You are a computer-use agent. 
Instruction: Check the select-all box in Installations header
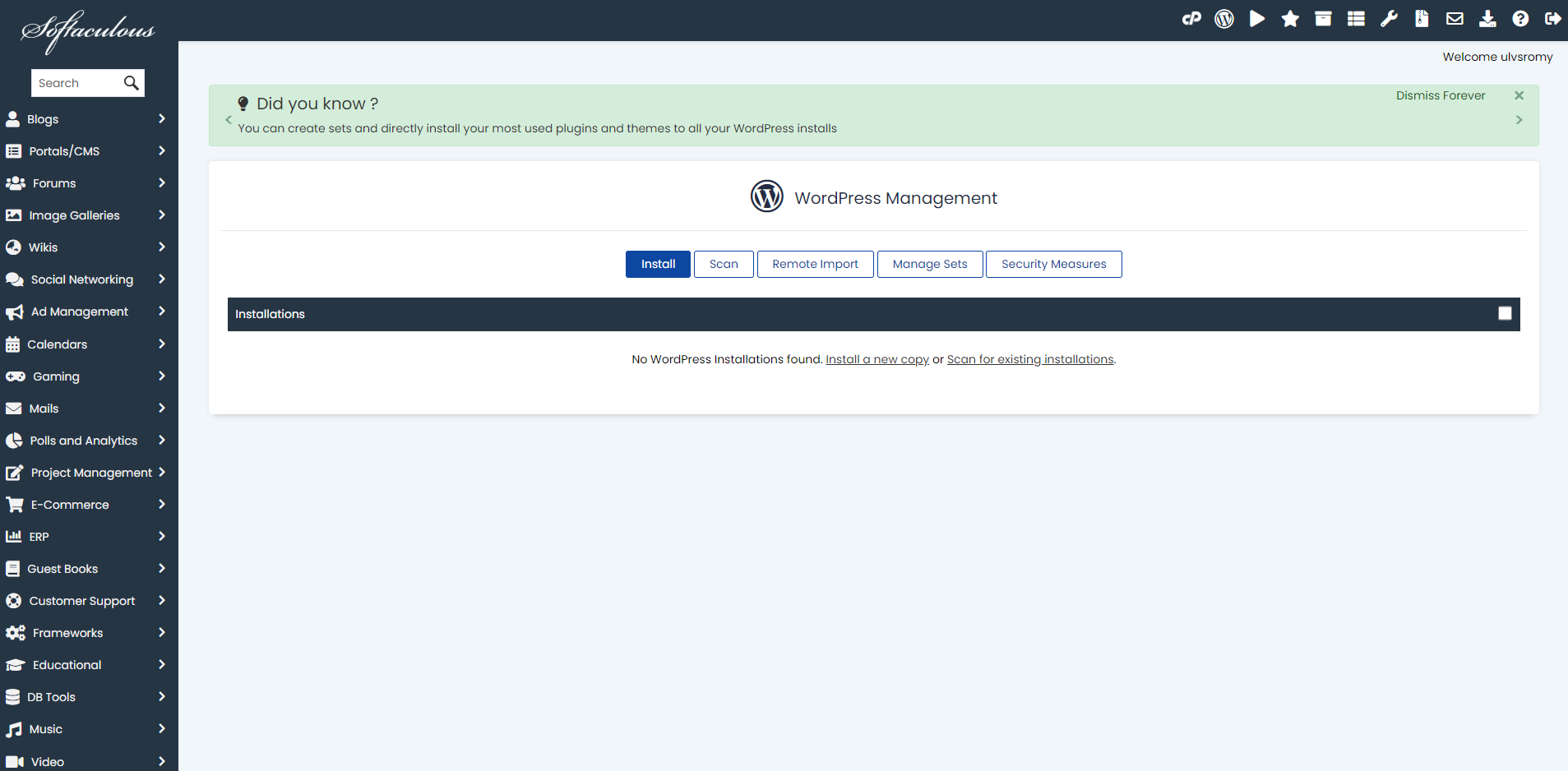[1505, 313]
